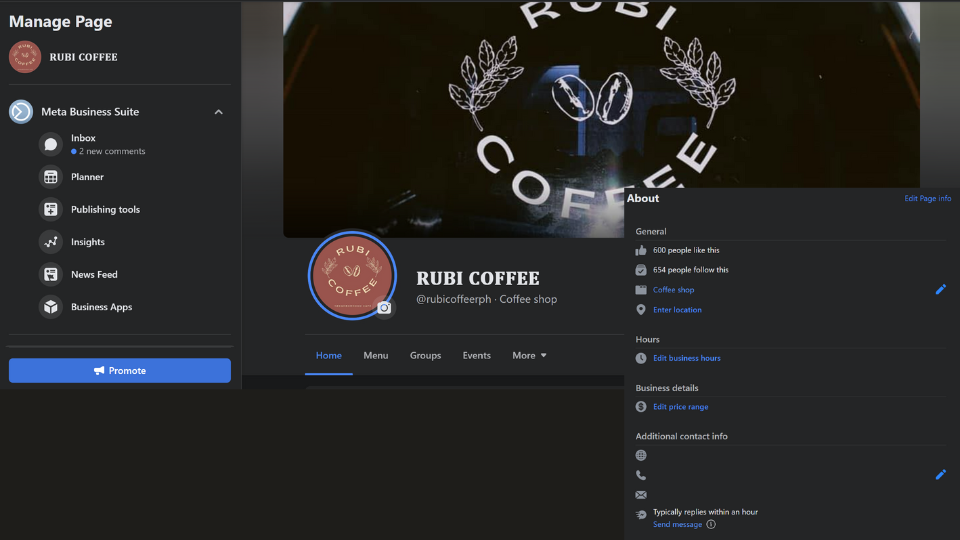Click the clock icon under Hours
This screenshot has height=540, width=960.
click(641, 358)
